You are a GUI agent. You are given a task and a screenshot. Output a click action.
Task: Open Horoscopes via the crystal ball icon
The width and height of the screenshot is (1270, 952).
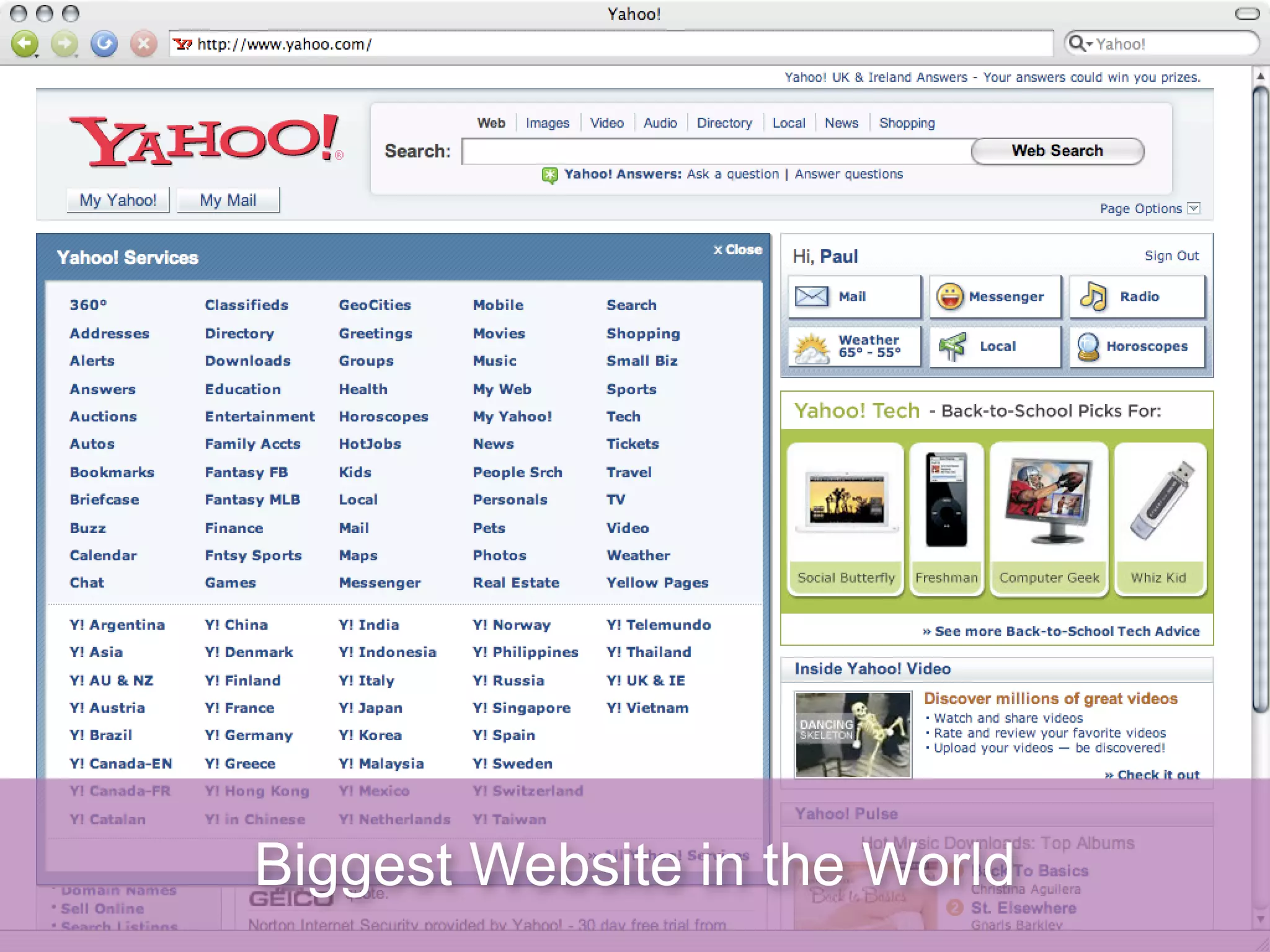tap(1088, 346)
